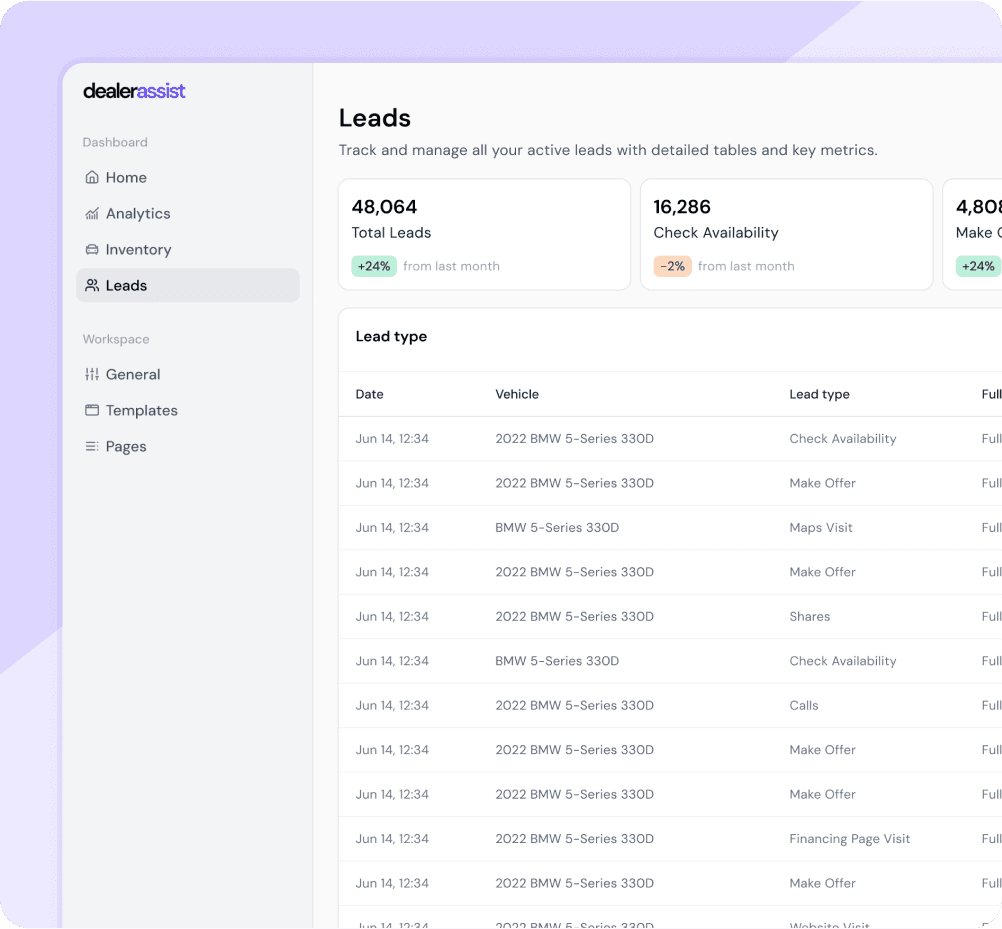Click the Pages list icon
The width and height of the screenshot is (1002, 929).
point(91,446)
